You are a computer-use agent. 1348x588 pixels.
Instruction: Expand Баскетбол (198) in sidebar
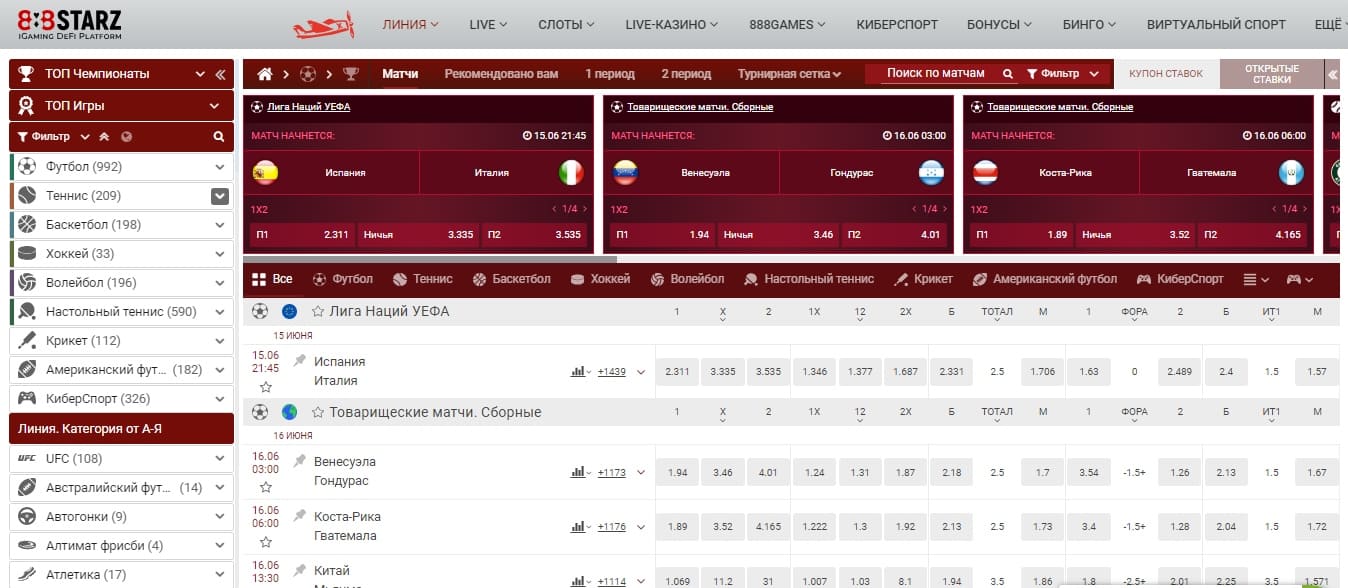(220, 225)
